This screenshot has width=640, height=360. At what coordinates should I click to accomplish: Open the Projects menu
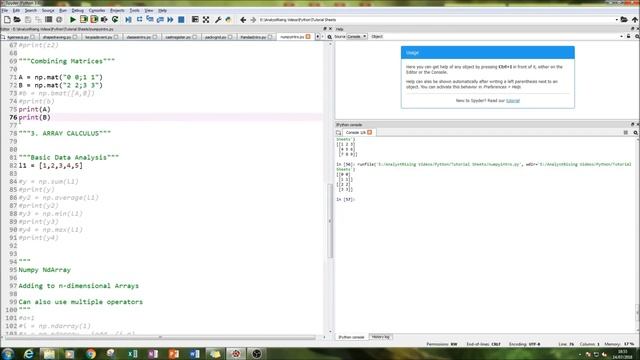pyautogui.click(x=117, y=10)
